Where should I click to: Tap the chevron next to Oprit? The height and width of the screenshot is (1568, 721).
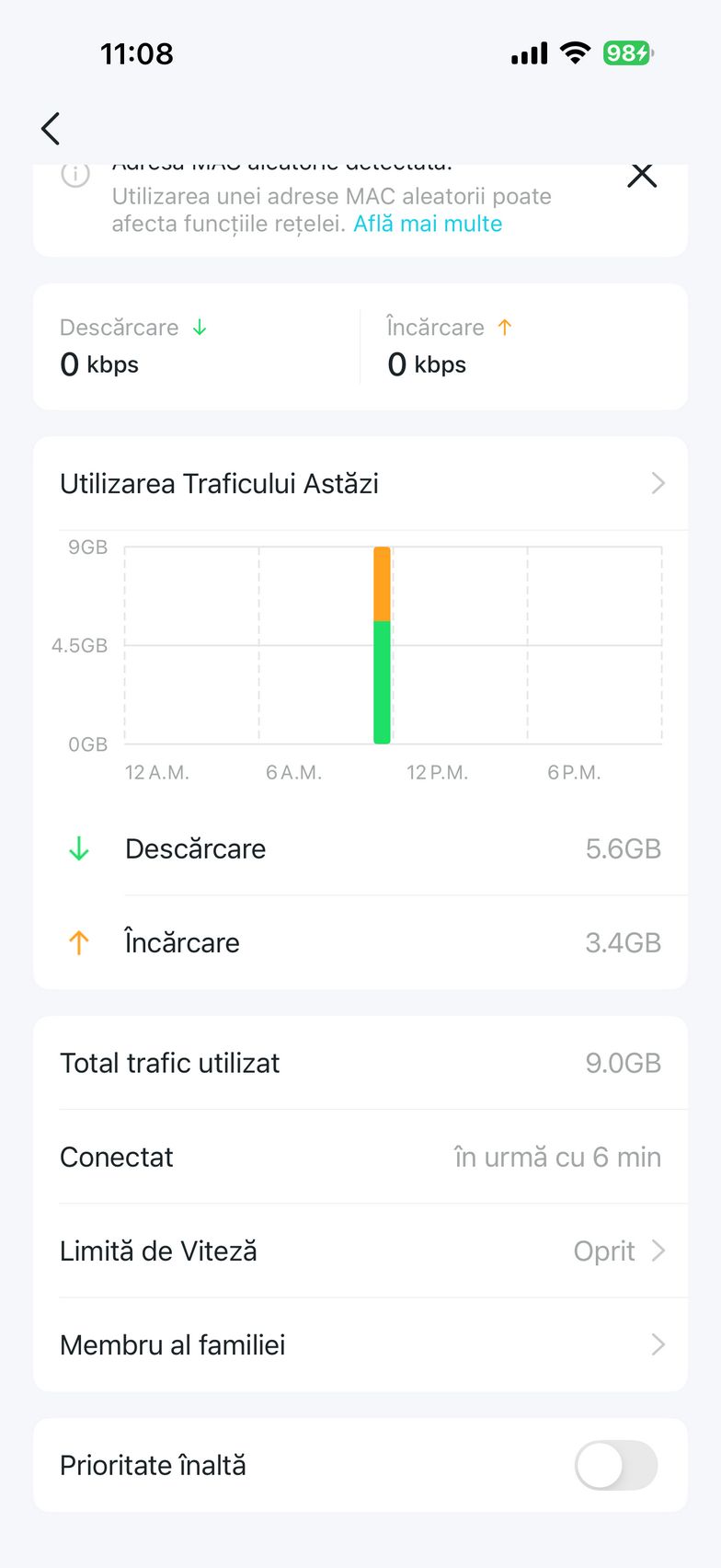pyautogui.click(x=658, y=1251)
